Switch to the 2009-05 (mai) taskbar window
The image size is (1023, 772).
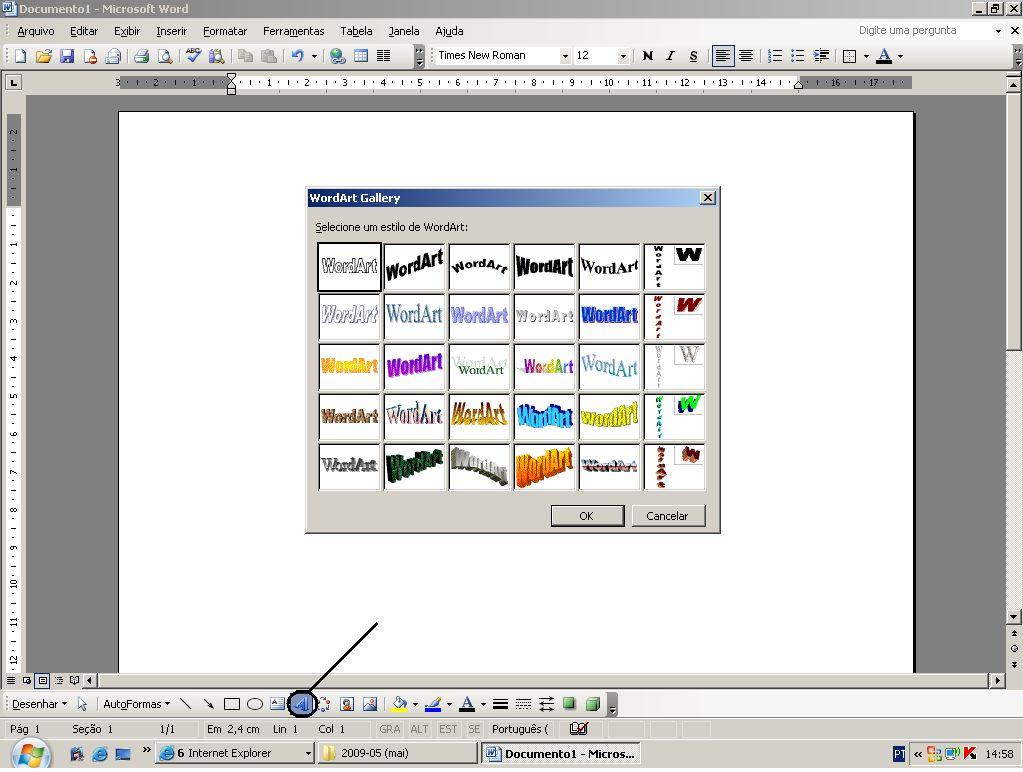pos(398,753)
